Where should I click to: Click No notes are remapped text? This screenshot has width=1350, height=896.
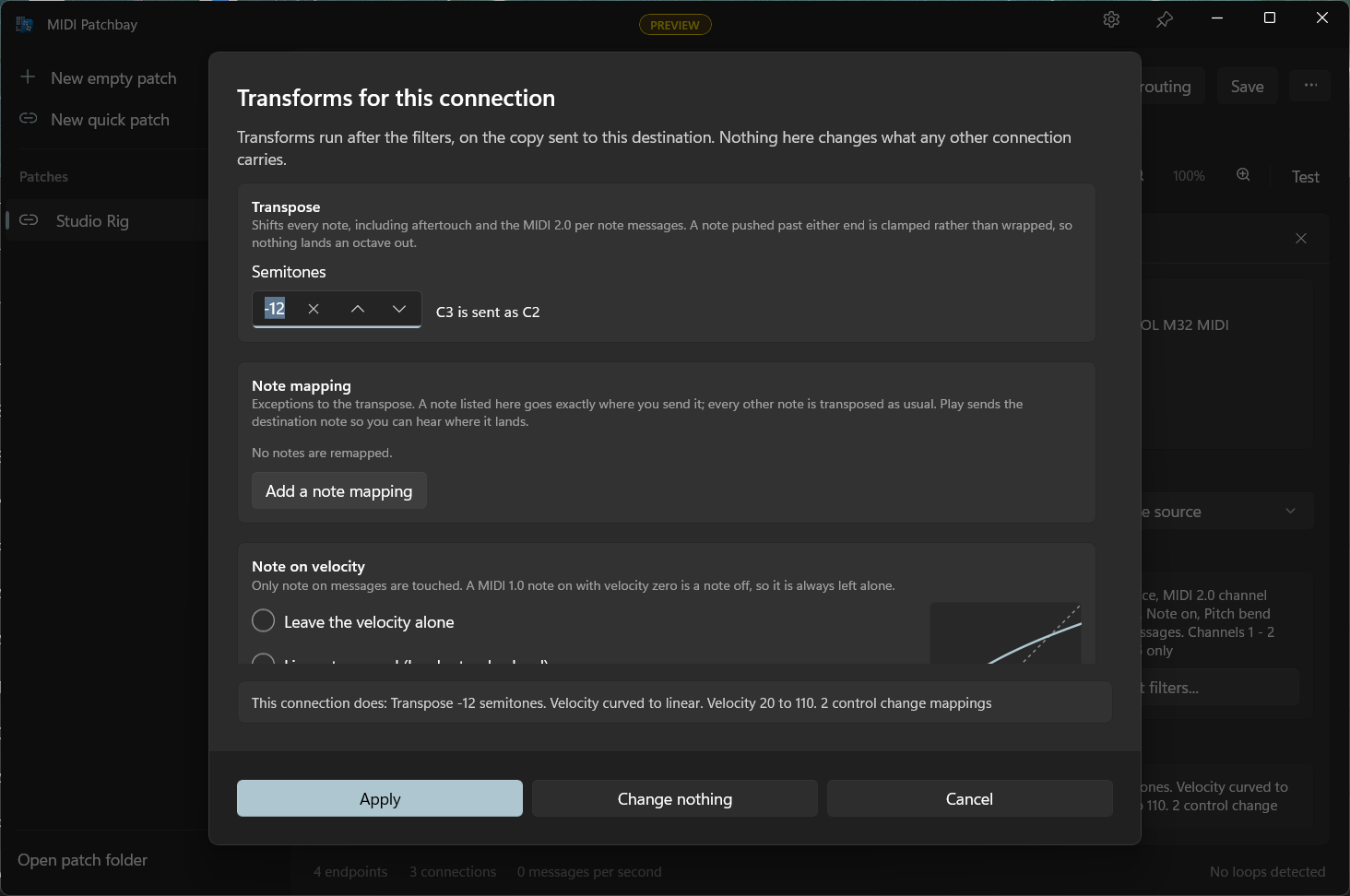pyautogui.click(x=322, y=453)
